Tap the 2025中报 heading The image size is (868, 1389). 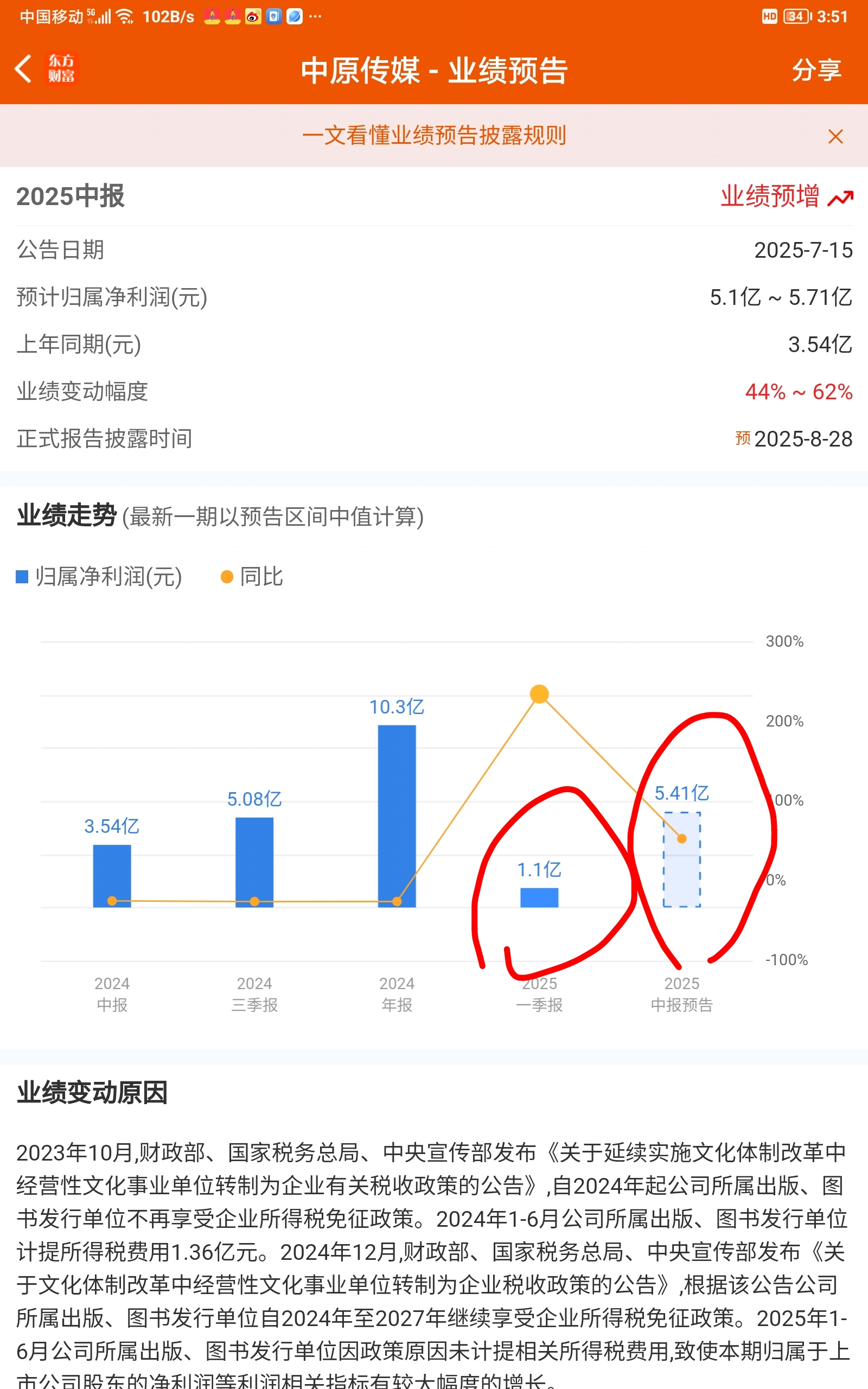coord(70,196)
